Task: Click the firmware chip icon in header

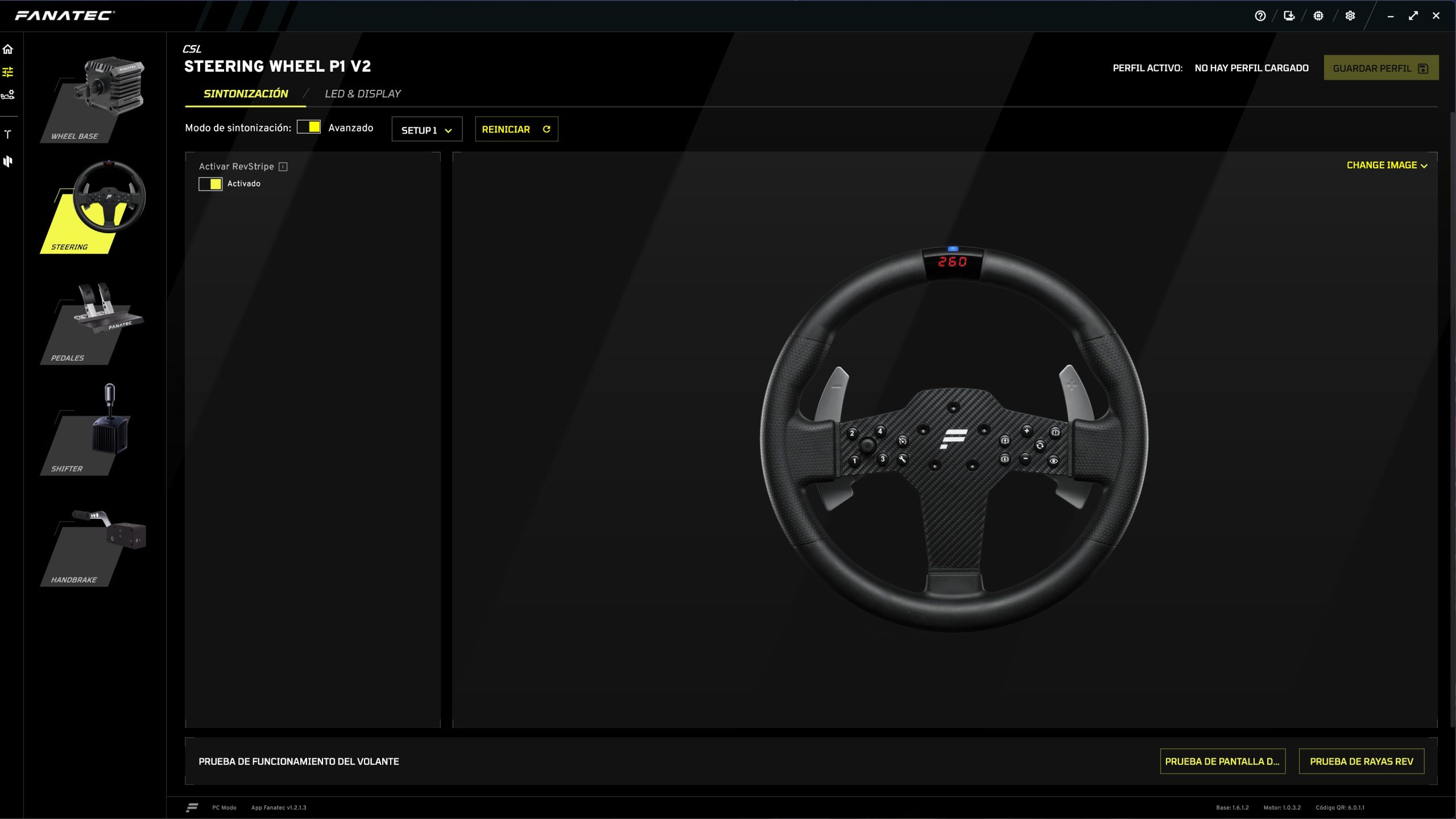Action: (x=1318, y=16)
